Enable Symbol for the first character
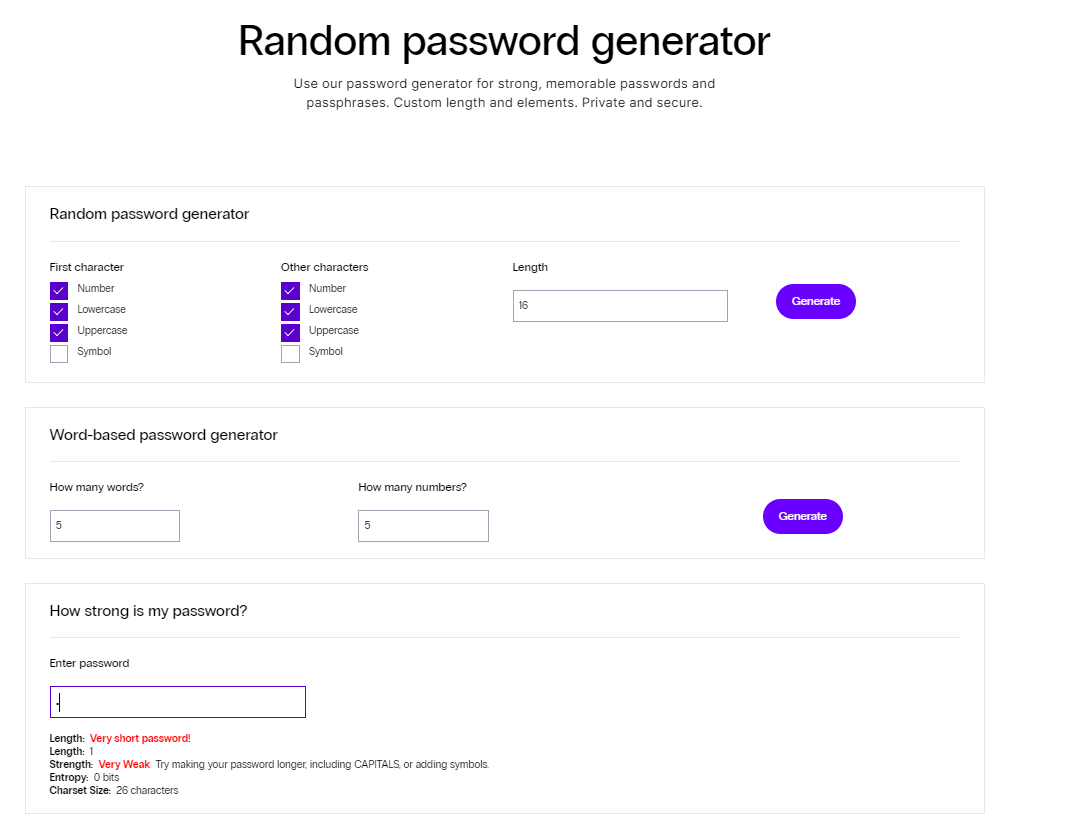The image size is (1069, 819). (59, 354)
